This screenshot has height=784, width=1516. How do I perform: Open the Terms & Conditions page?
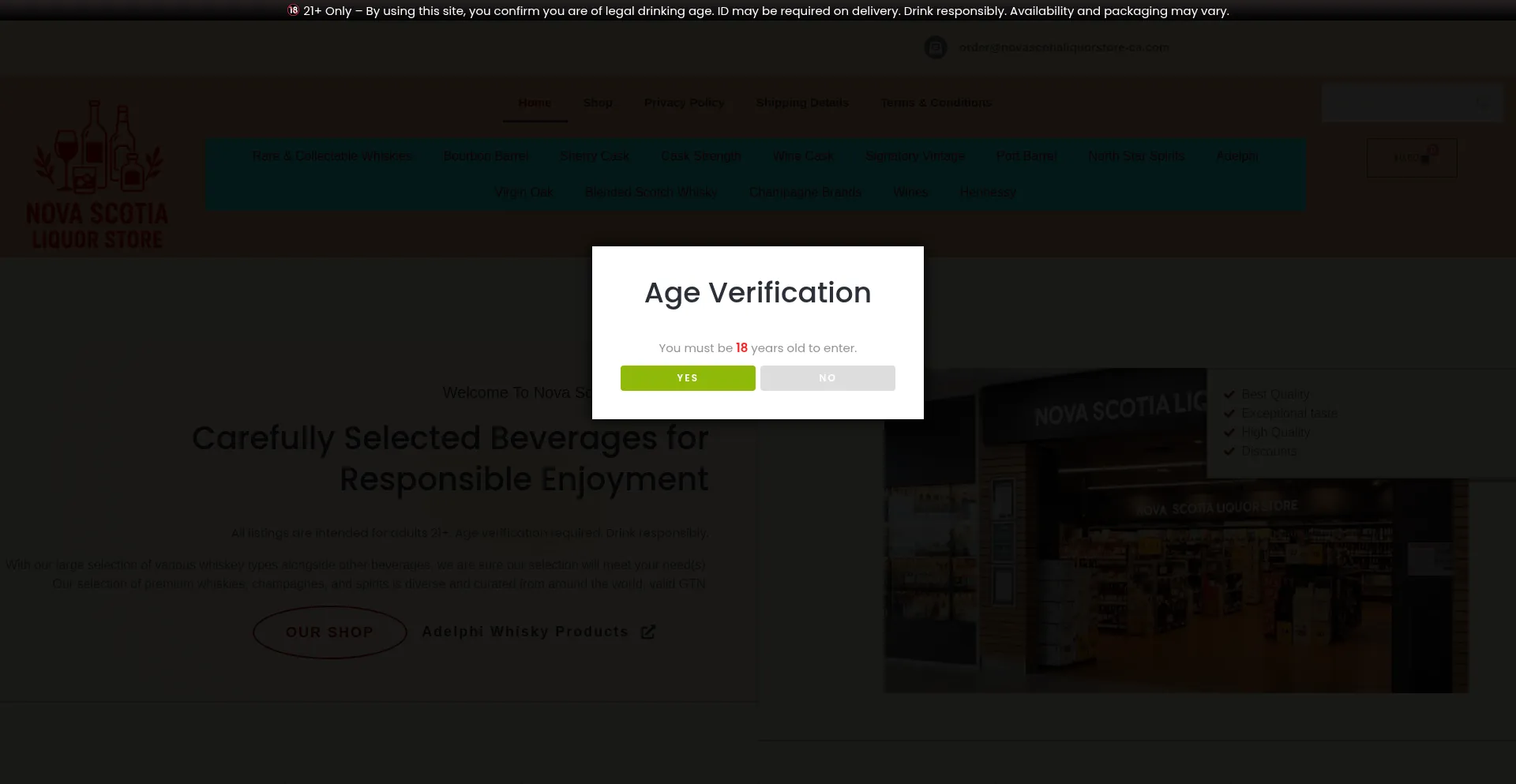point(936,103)
